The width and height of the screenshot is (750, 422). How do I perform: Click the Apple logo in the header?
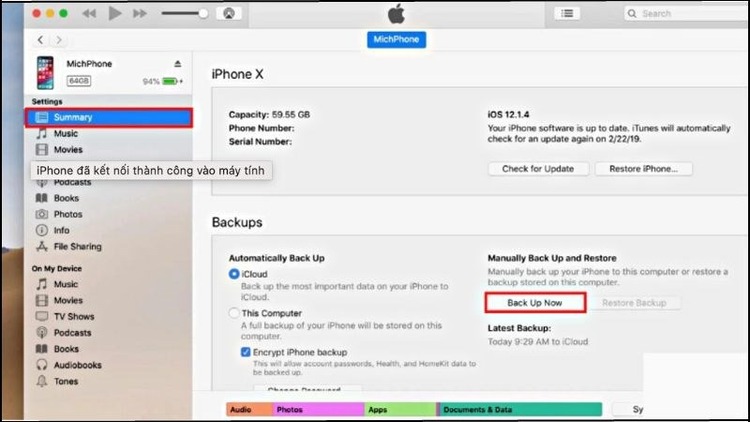[397, 14]
